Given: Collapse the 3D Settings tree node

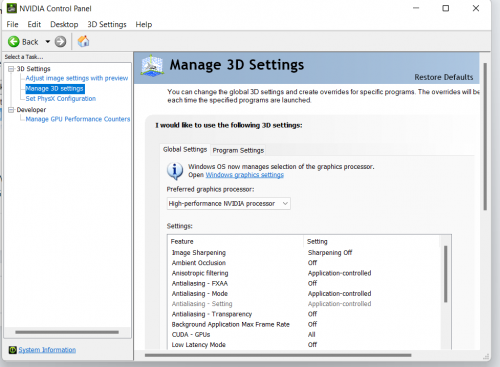Looking at the screenshot, I should tap(11, 69).
